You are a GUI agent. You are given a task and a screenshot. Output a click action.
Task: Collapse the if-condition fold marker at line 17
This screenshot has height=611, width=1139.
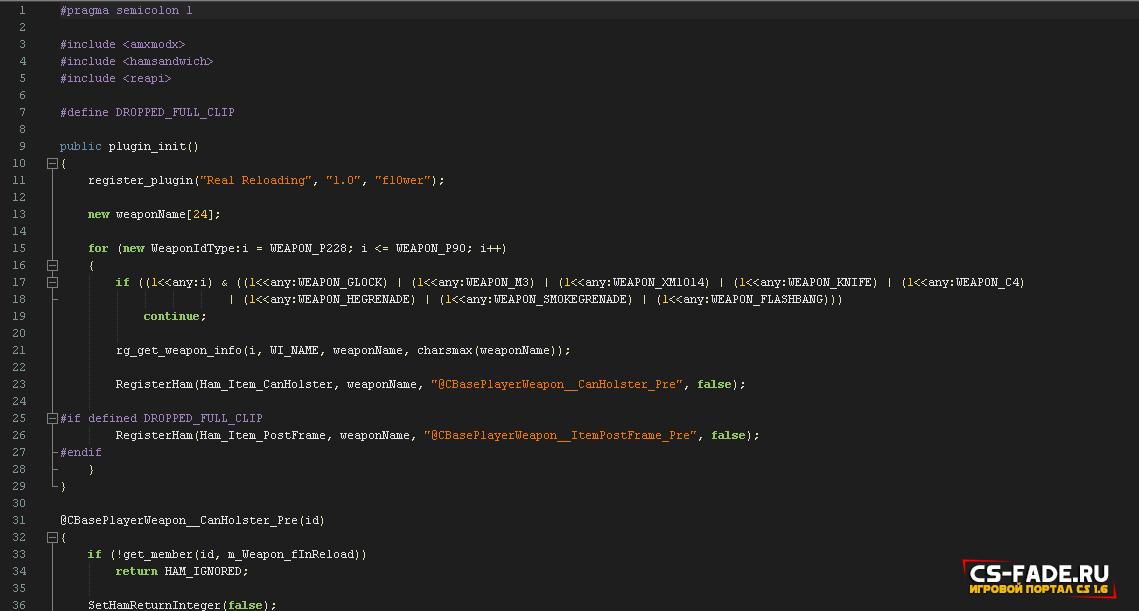coord(52,282)
